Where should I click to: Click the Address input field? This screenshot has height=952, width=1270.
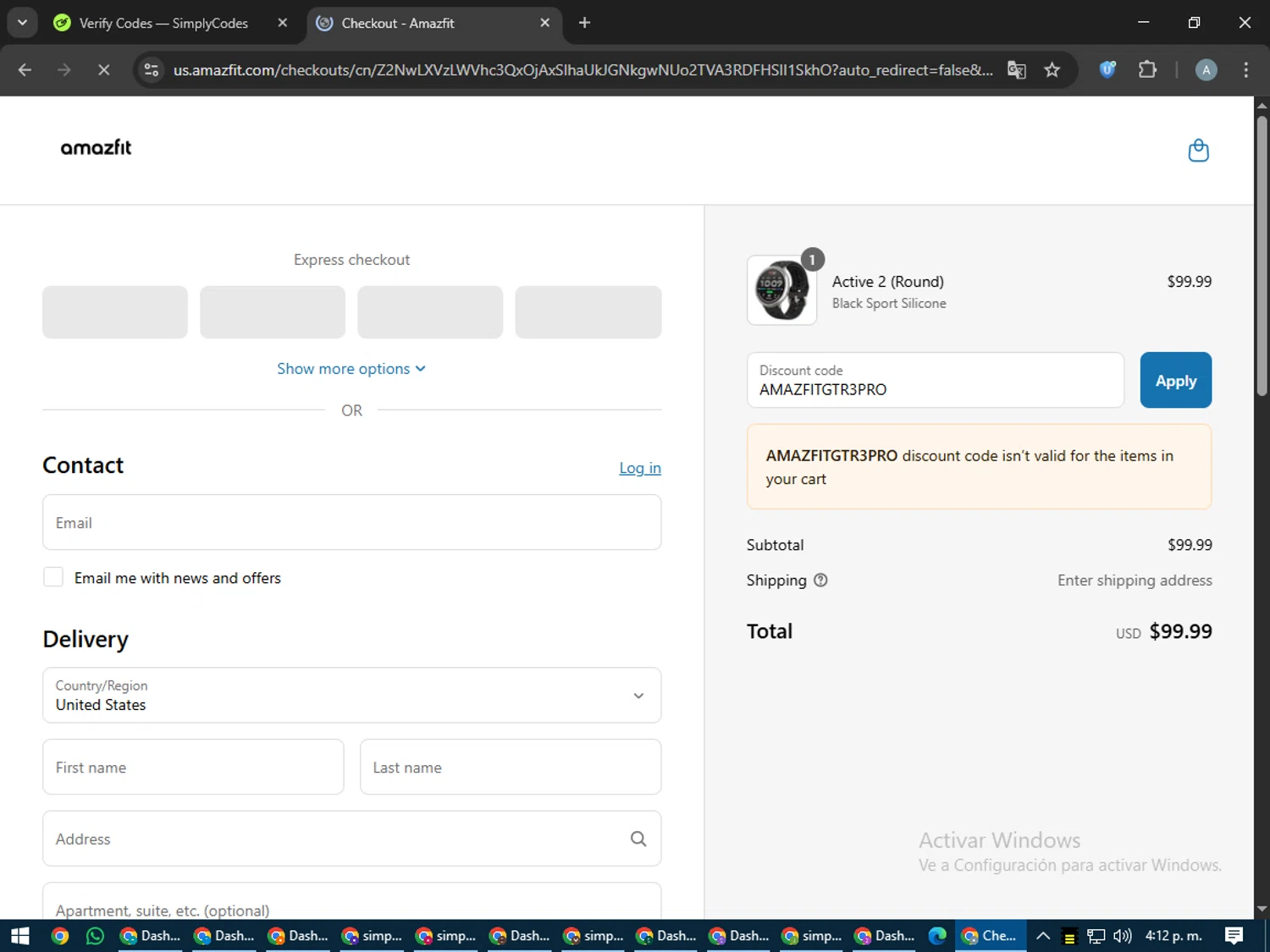point(351,839)
